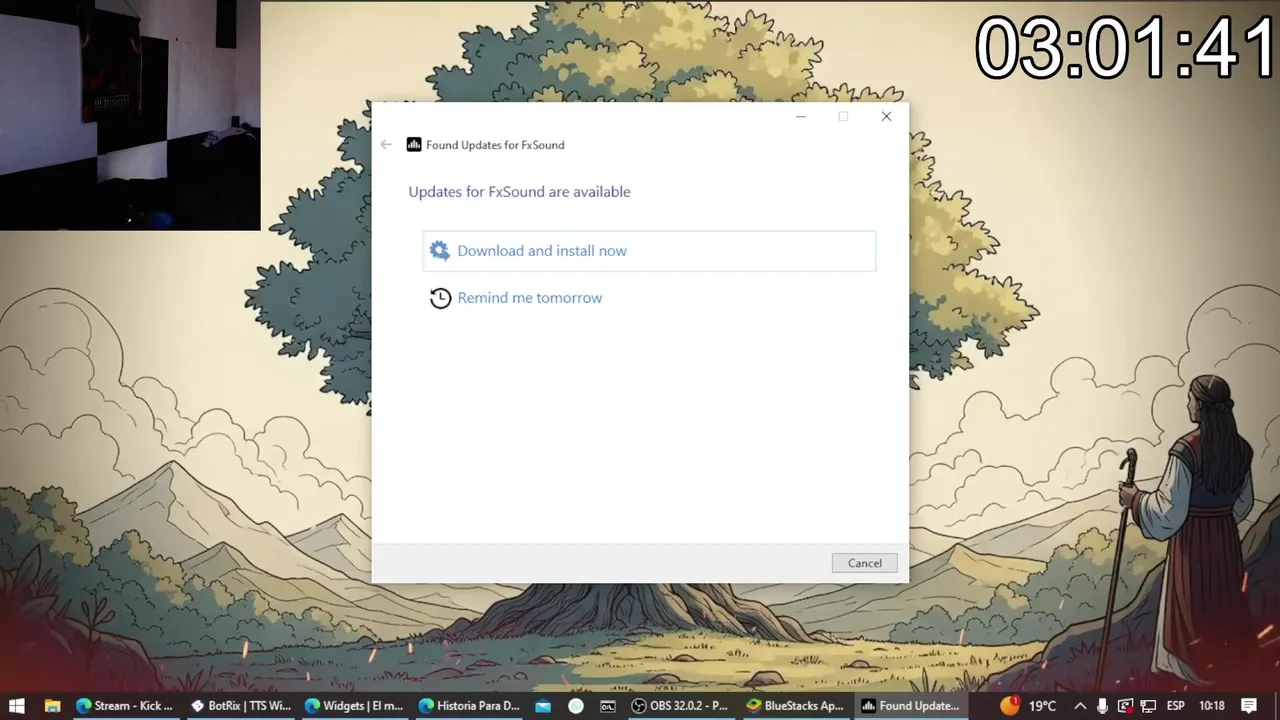The width and height of the screenshot is (1280, 720).
Task: Show hidden system tray icons
Action: click(1080, 706)
